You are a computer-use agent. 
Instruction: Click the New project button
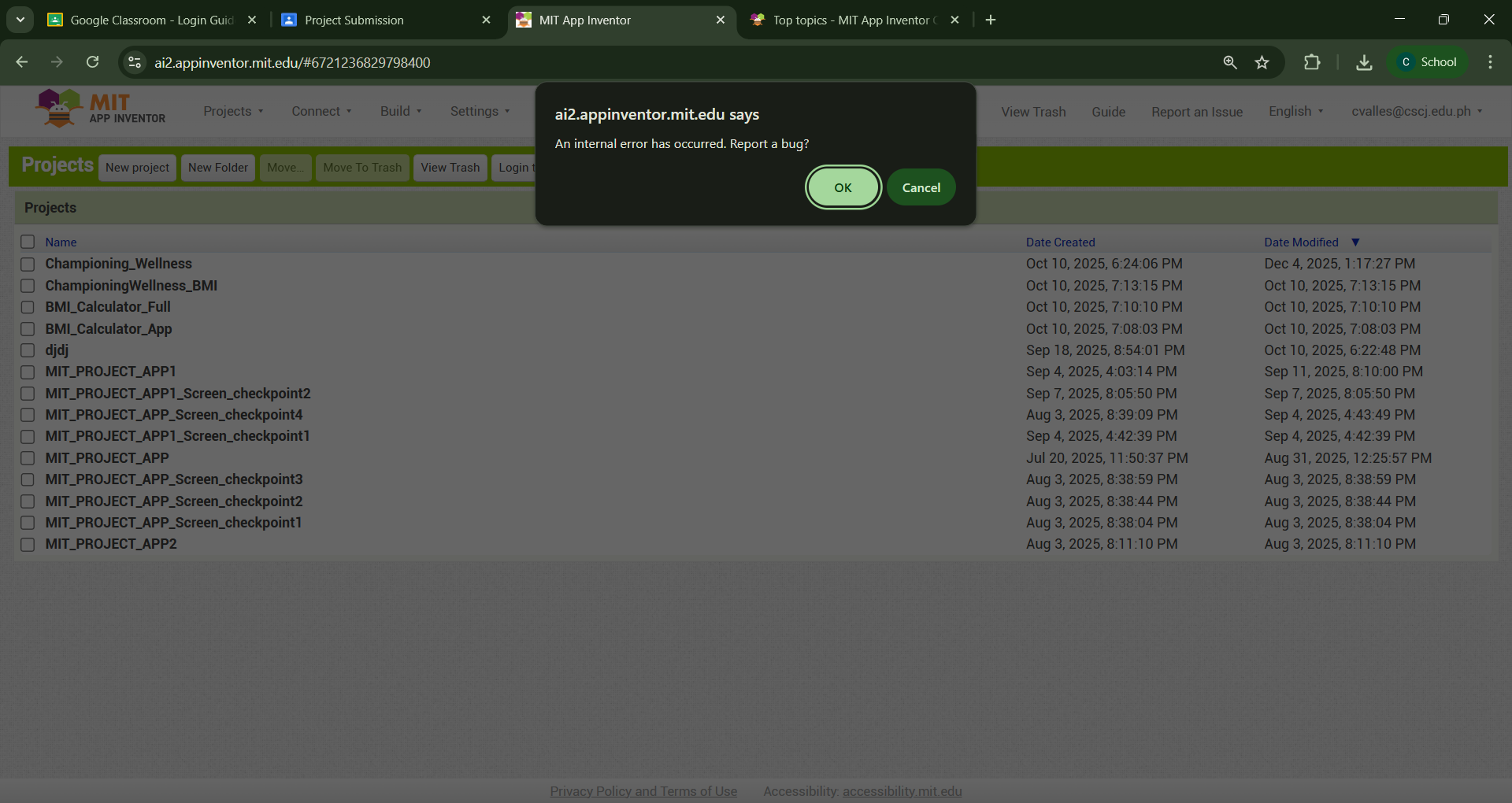(x=137, y=168)
